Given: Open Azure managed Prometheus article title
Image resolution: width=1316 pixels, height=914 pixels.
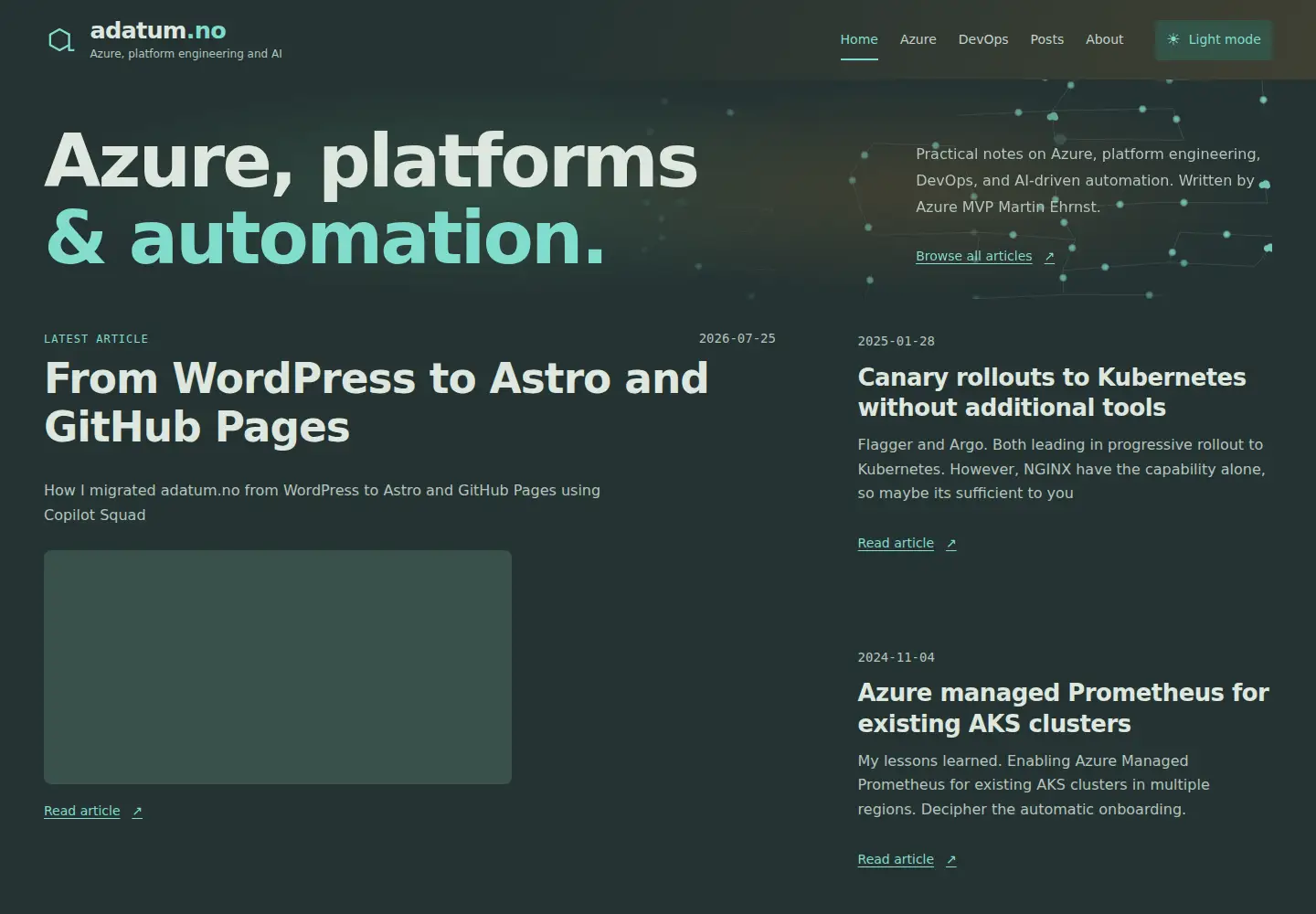Looking at the screenshot, I should [1063, 707].
